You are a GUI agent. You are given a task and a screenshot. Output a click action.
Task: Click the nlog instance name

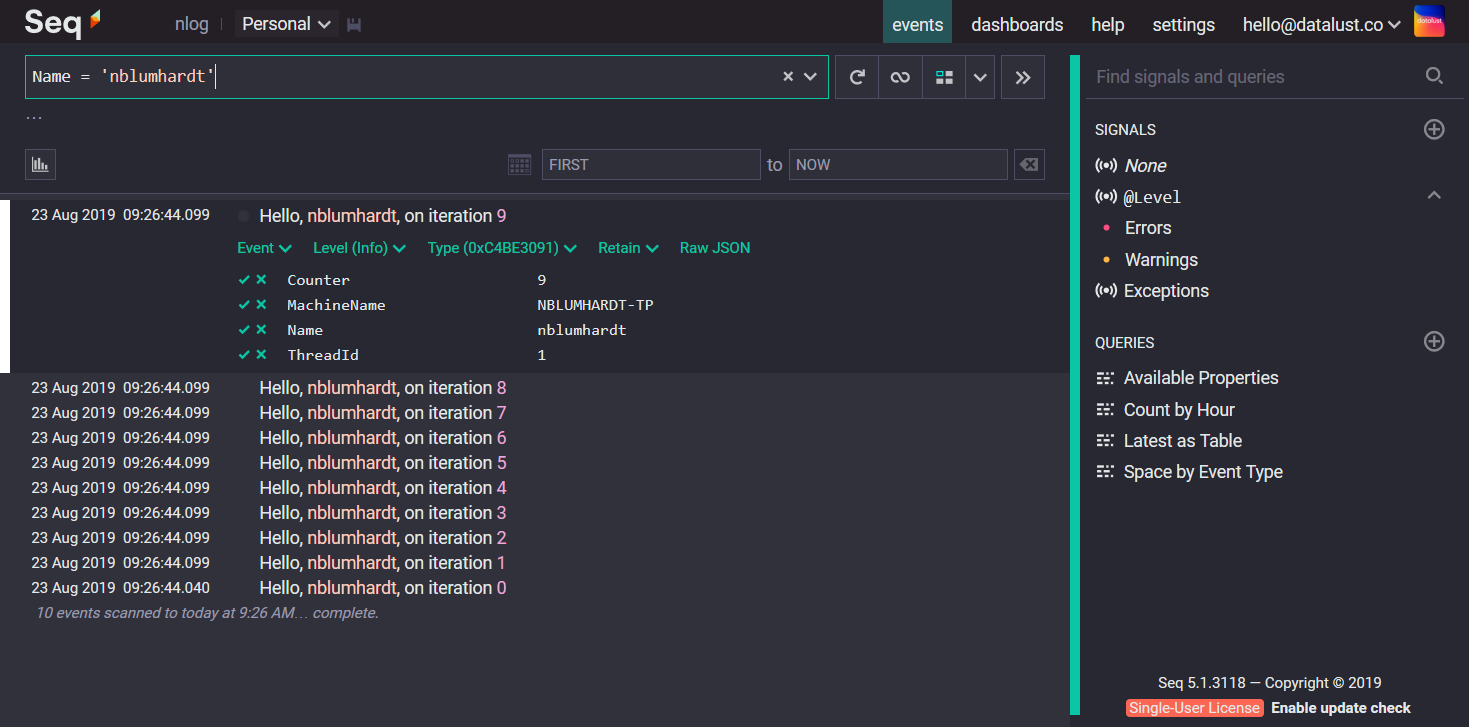tap(191, 24)
